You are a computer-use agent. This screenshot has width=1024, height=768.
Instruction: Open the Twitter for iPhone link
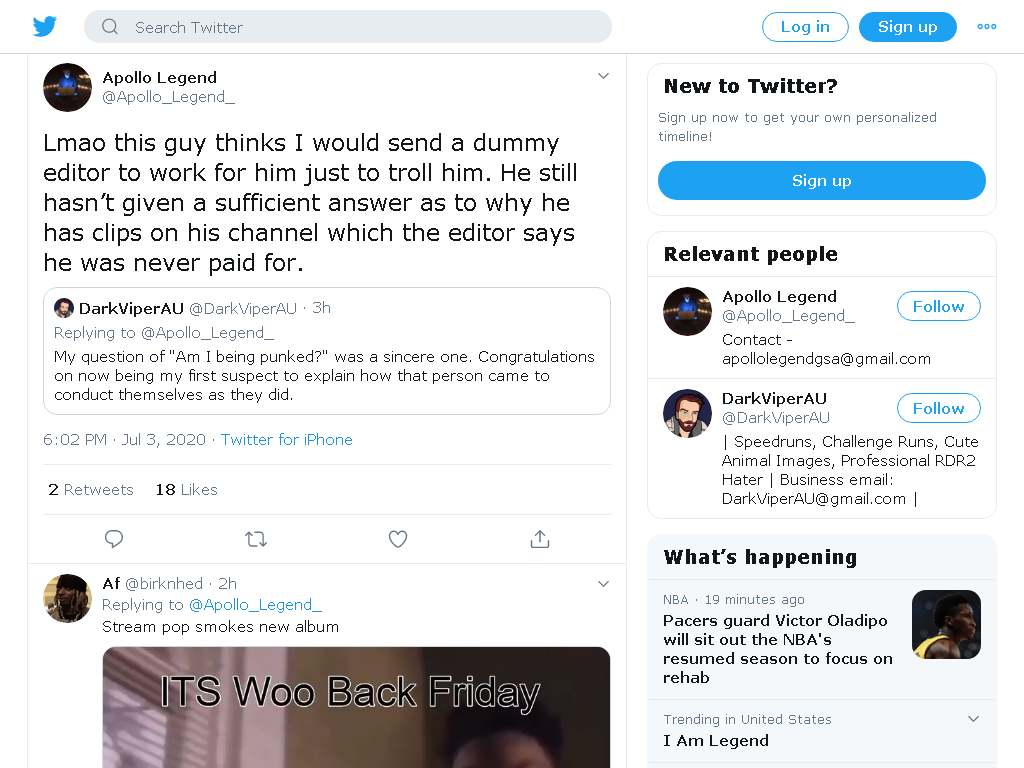pyautogui.click(x=287, y=440)
